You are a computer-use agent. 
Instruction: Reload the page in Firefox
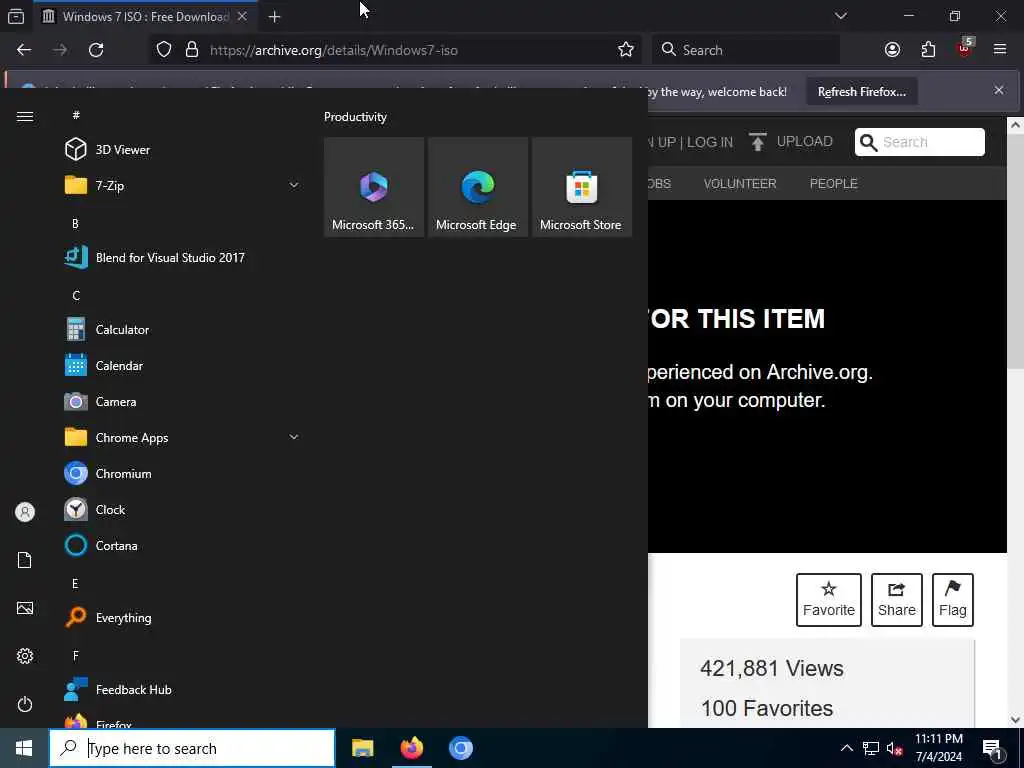(96, 50)
